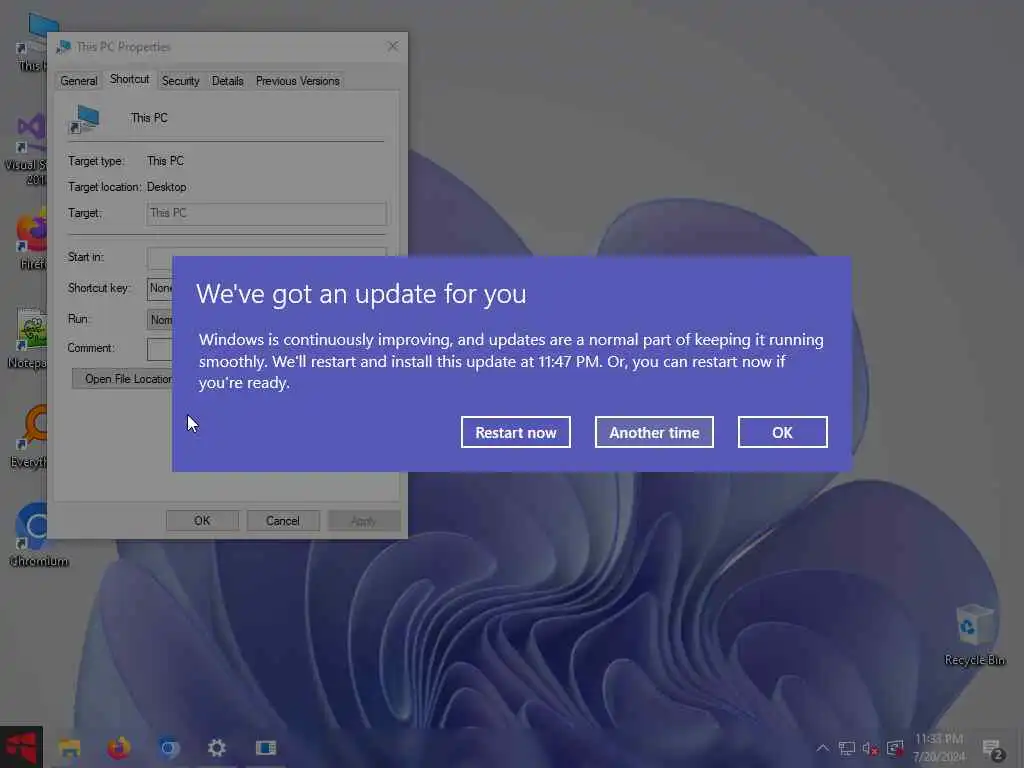Switch to General tab in This PC Properties
Viewport: 1024px width, 768px height.
[78, 81]
